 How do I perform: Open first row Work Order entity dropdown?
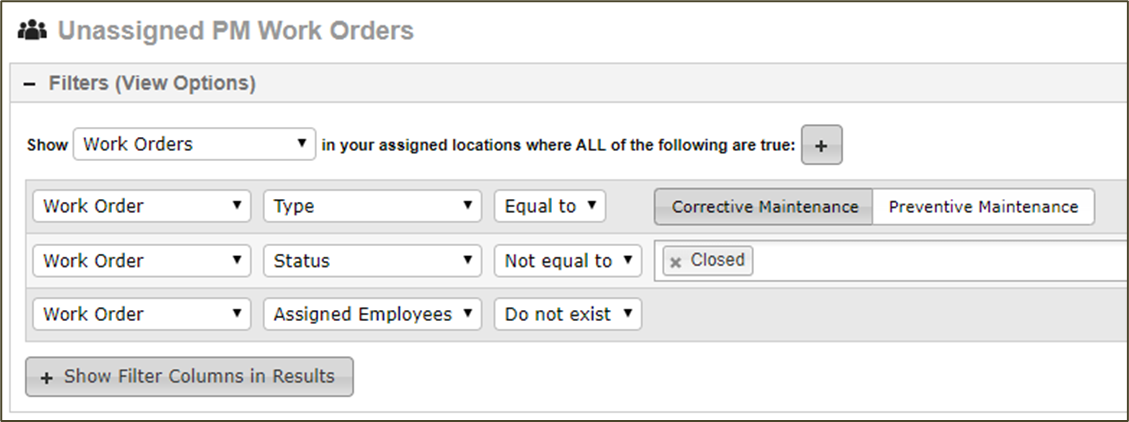pyautogui.click(x=142, y=206)
